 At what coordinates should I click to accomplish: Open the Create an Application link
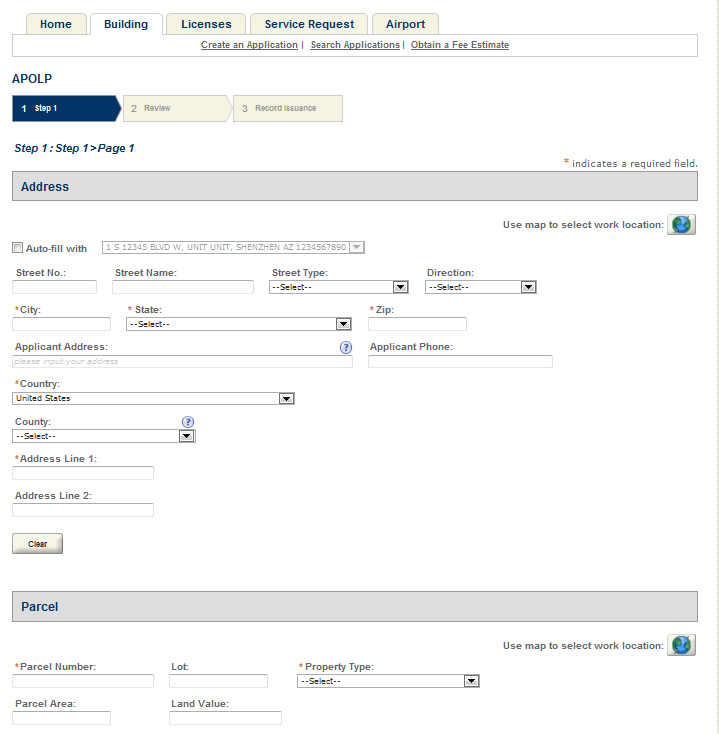249,45
